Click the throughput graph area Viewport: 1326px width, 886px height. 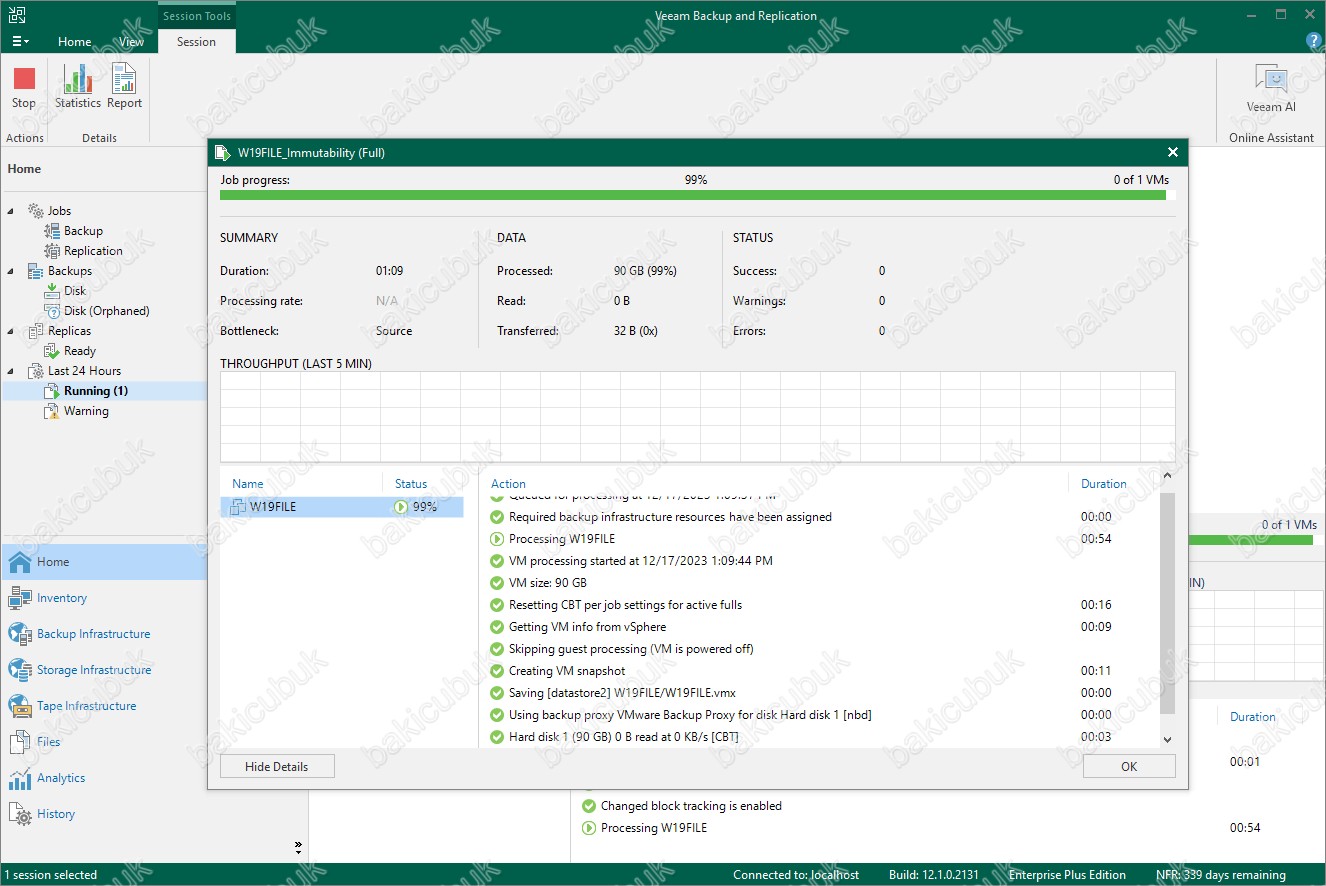click(698, 417)
